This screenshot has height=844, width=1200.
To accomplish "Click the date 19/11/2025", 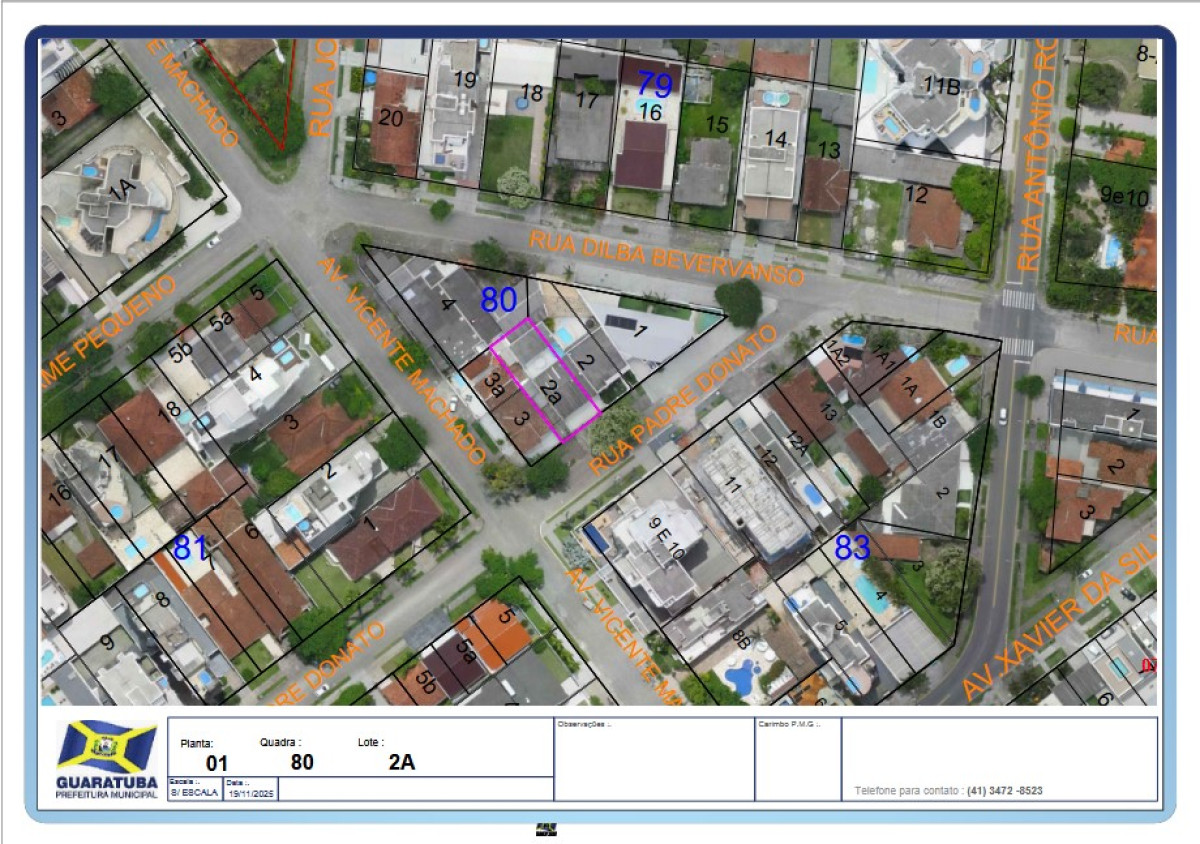I will [250, 792].
